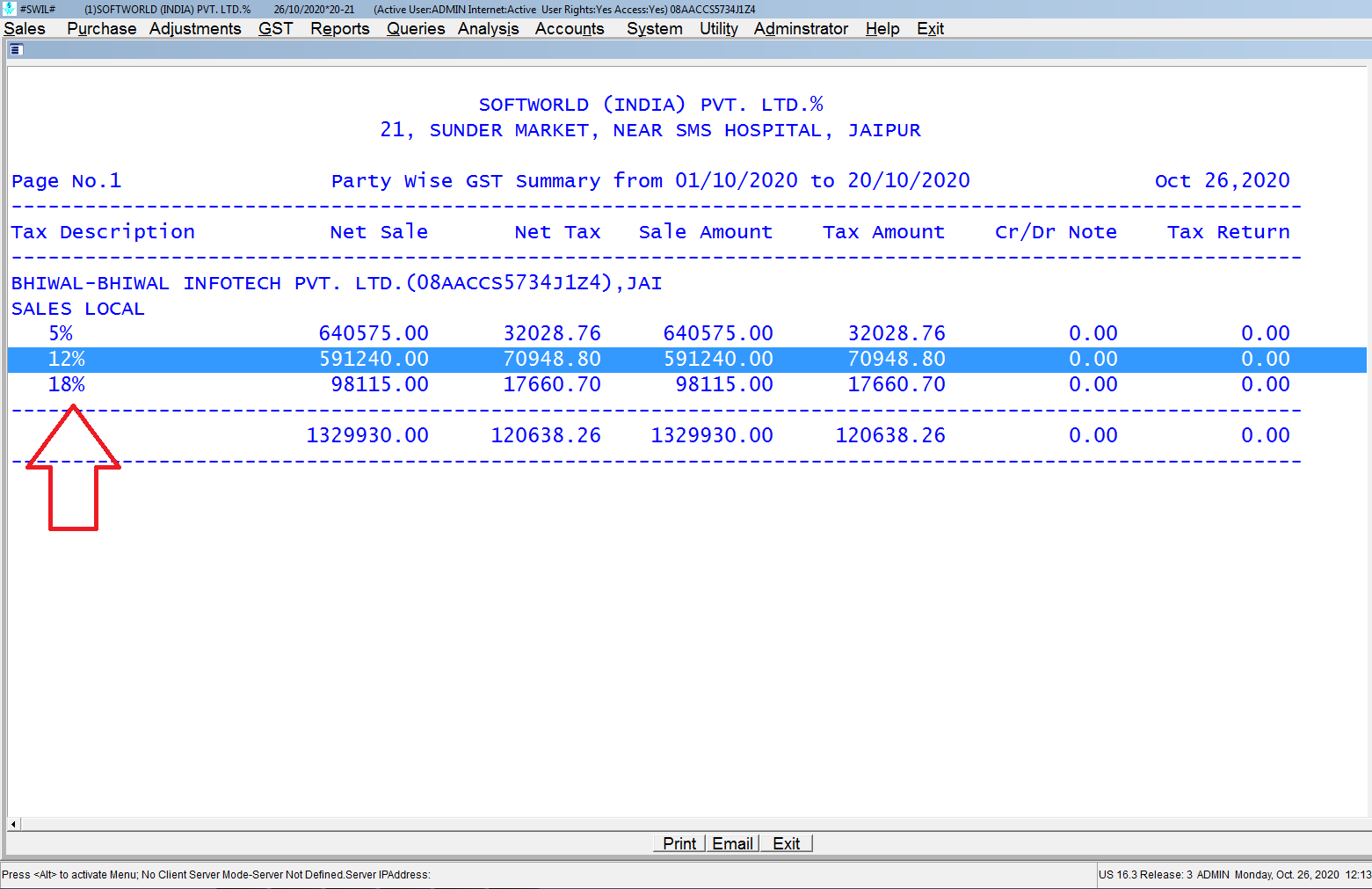Viewport: 1372px width, 889px height.
Task: Click the Party Wise GST Summary title
Action: pos(650,181)
